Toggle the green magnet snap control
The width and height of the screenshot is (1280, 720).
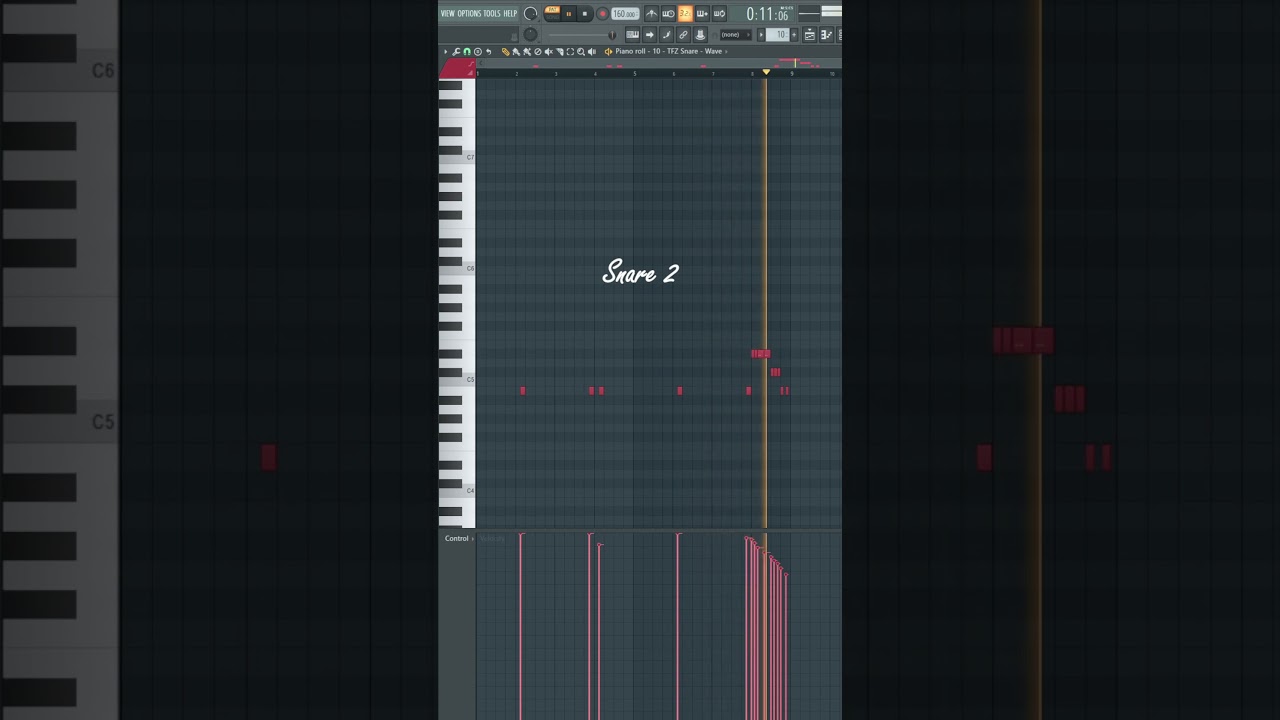coord(467,51)
